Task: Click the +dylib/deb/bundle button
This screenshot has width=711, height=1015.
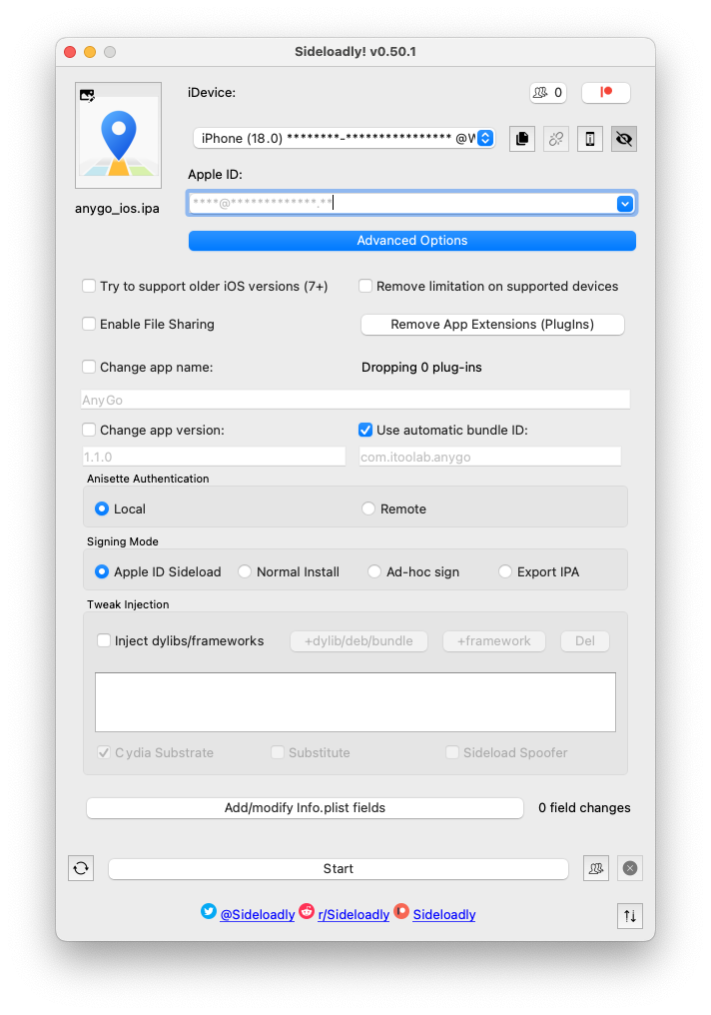Action: (x=359, y=641)
